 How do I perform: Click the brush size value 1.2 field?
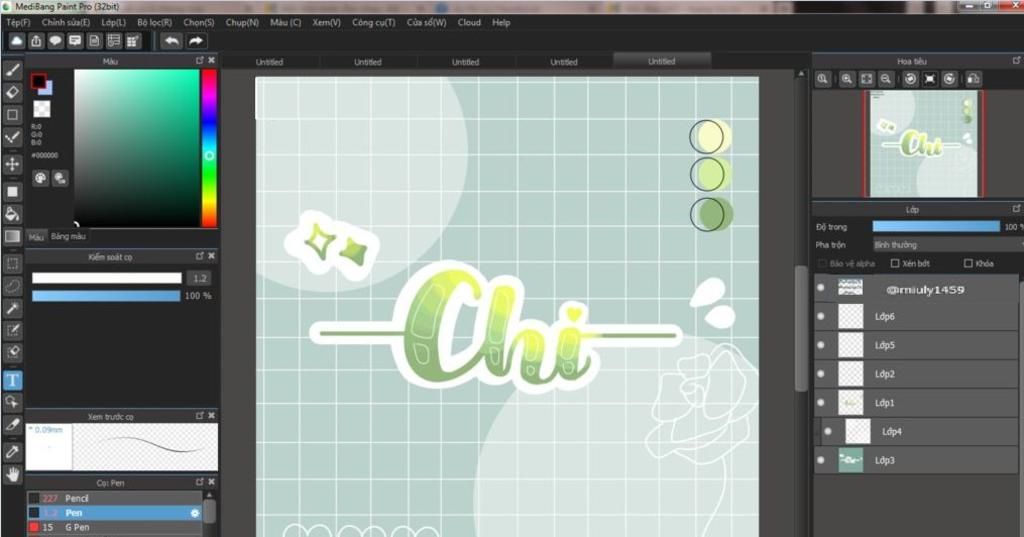[x=200, y=278]
